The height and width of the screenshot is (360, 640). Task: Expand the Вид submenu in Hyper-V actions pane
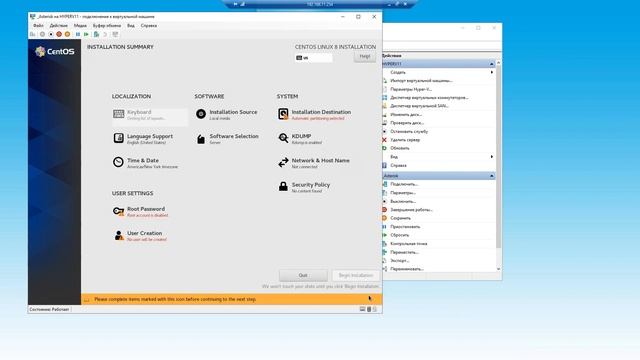pos(491,157)
